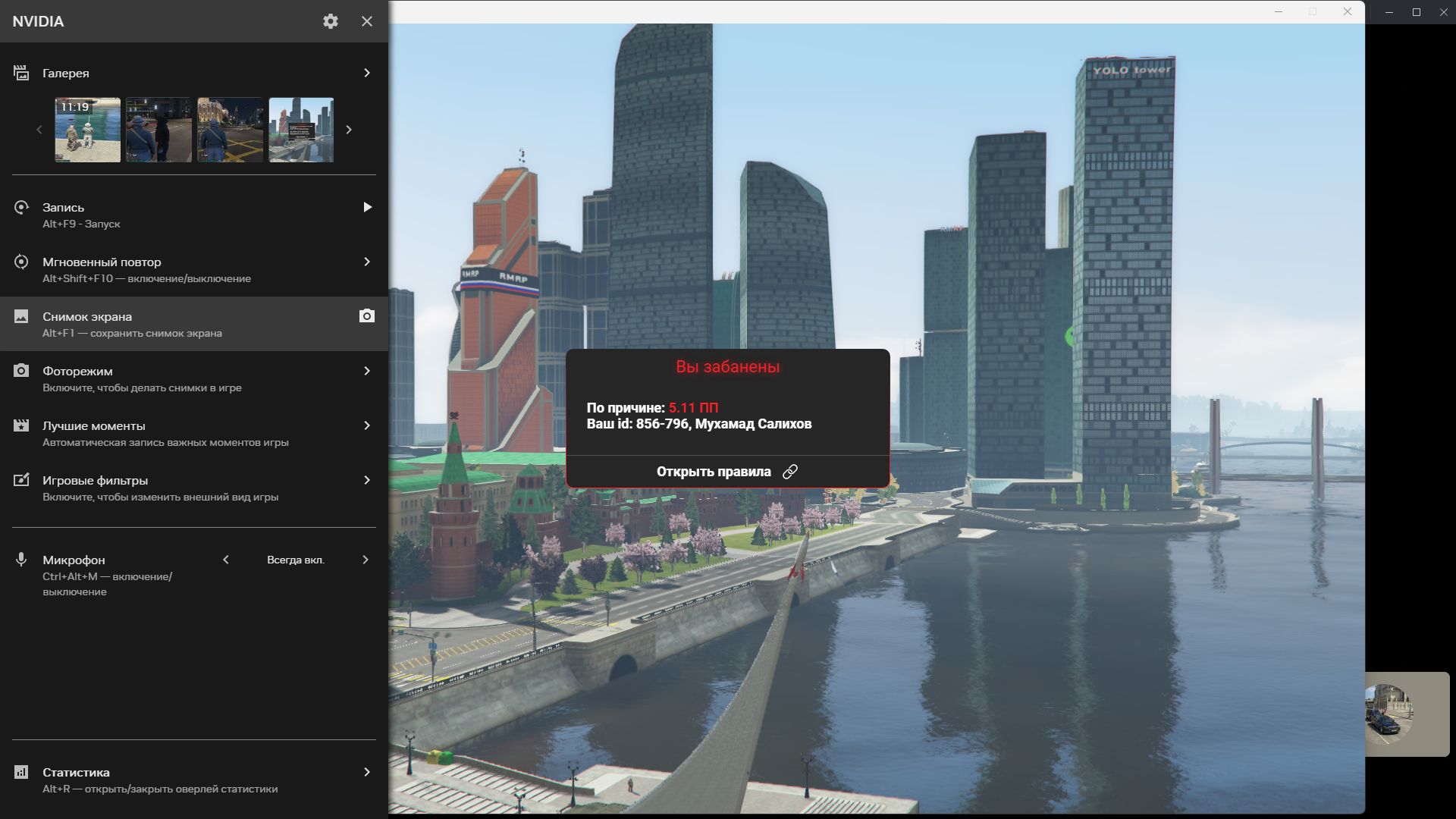Click the Statistics chart icon

(x=21, y=772)
